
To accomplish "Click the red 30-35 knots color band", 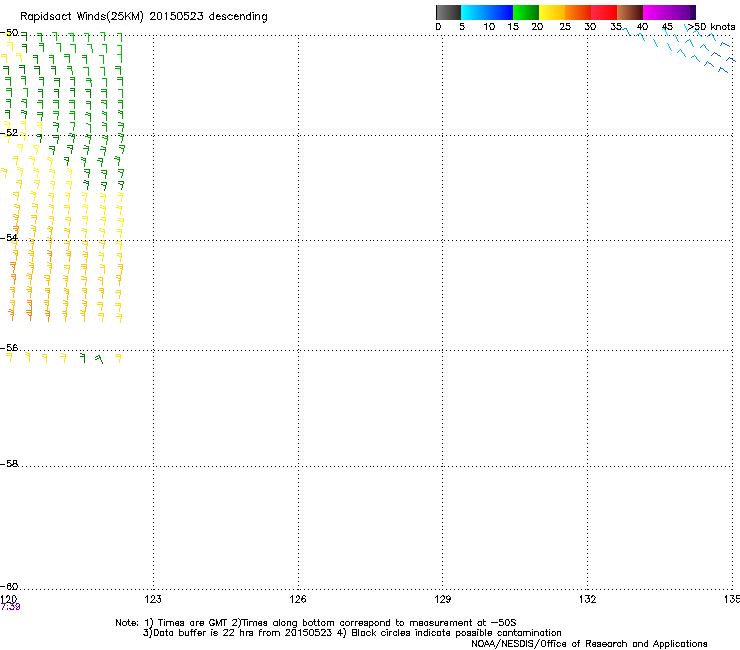I will (x=604, y=12).
